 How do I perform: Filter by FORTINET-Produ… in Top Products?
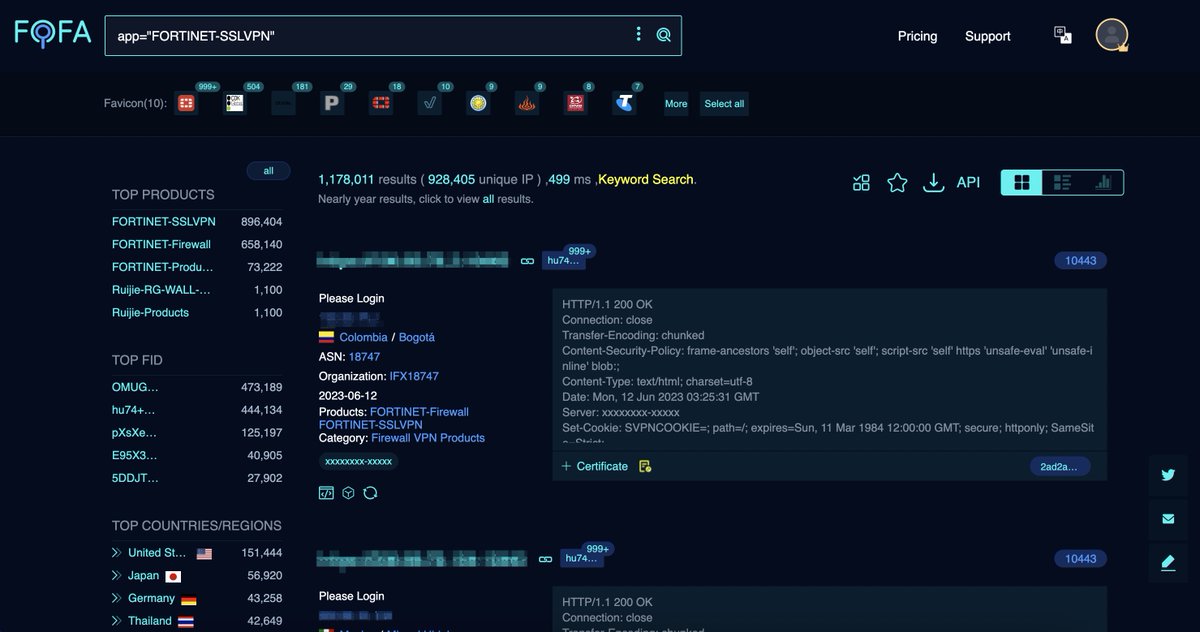(162, 267)
